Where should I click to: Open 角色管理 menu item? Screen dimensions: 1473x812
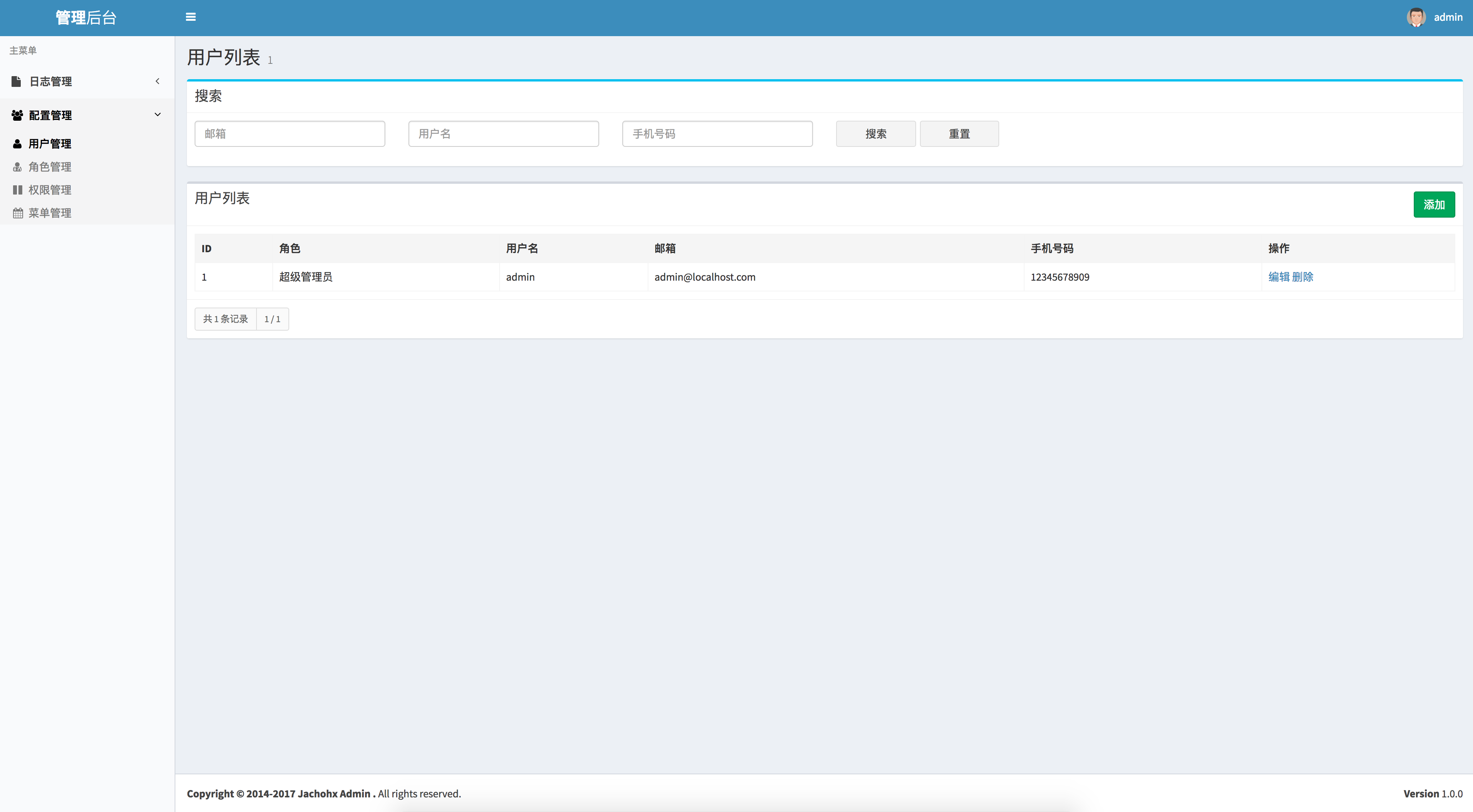[50, 167]
